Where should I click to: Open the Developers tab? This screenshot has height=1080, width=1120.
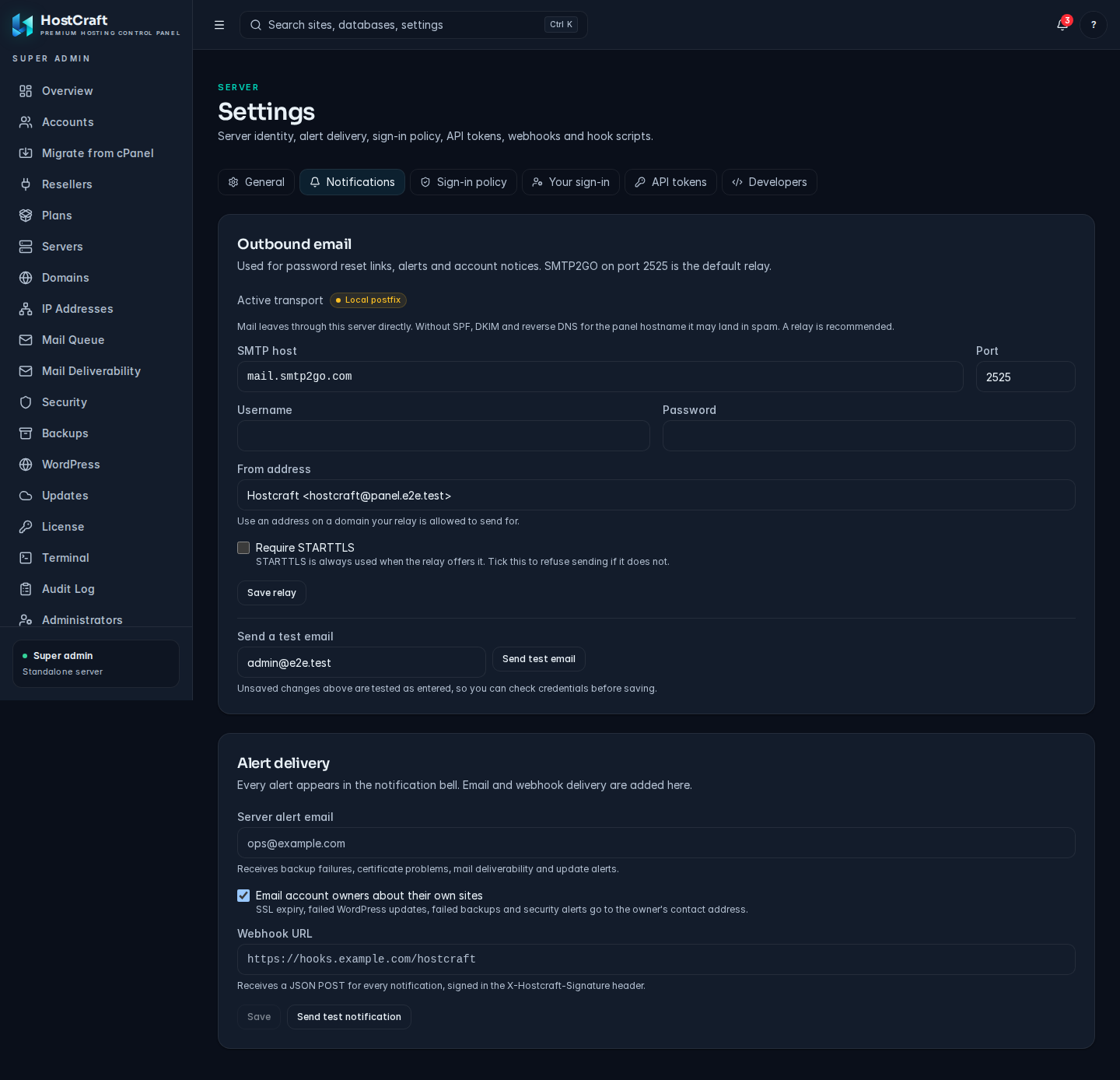pyautogui.click(x=769, y=182)
